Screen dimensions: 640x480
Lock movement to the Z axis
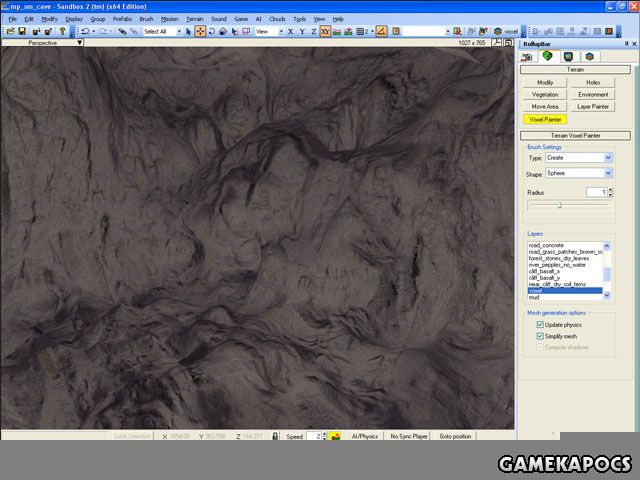pyautogui.click(x=313, y=31)
